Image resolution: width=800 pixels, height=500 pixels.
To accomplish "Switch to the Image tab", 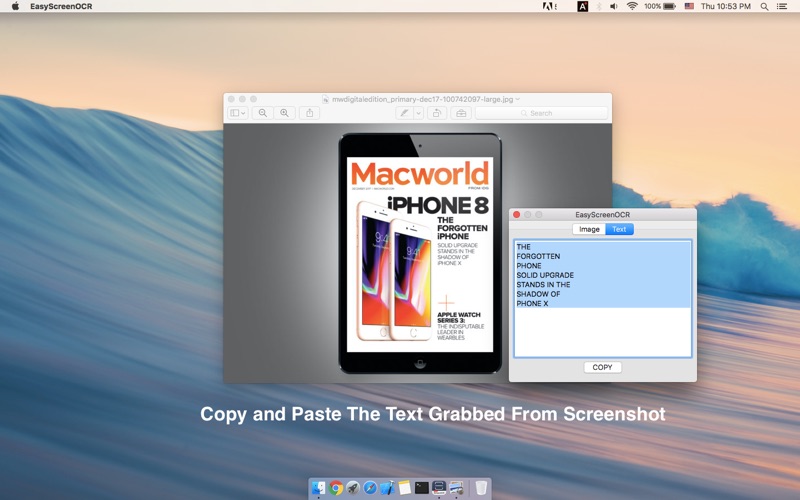I will (589, 229).
